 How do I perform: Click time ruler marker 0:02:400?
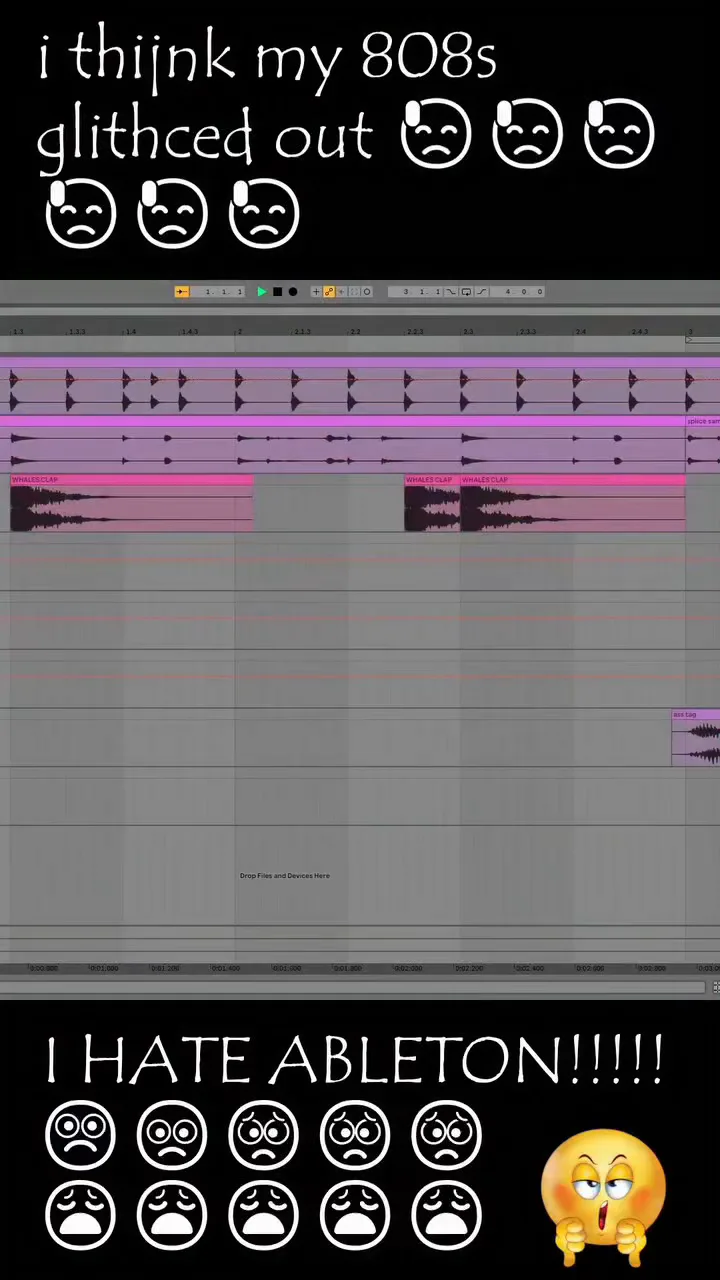point(529,968)
